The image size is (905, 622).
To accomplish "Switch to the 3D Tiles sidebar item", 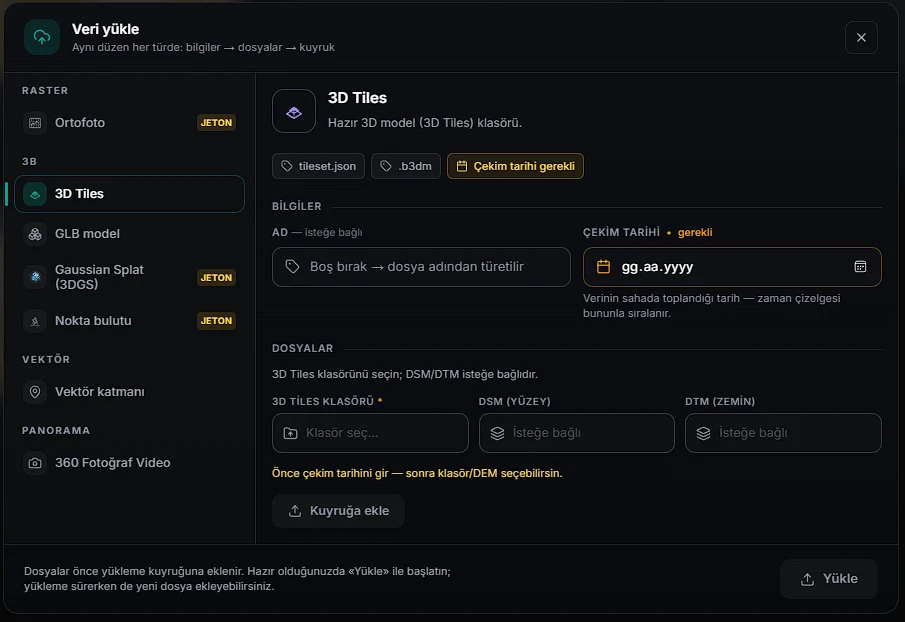I will pos(129,194).
